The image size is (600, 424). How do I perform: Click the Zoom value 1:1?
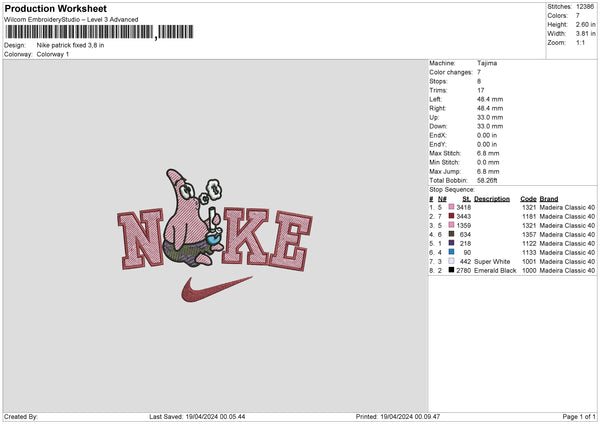pos(580,43)
